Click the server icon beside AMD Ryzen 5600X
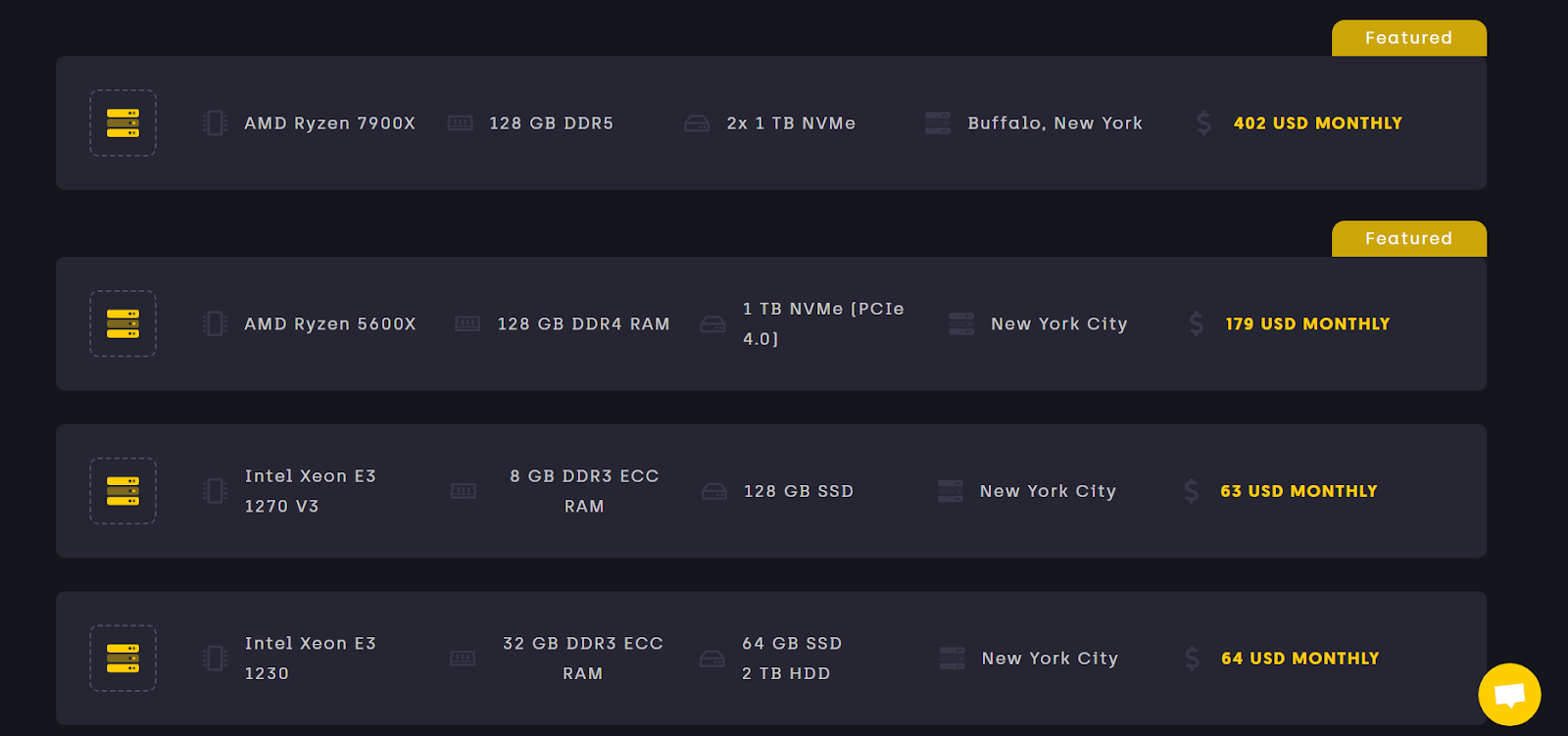Image resolution: width=1568 pixels, height=736 pixels. pyautogui.click(x=122, y=323)
